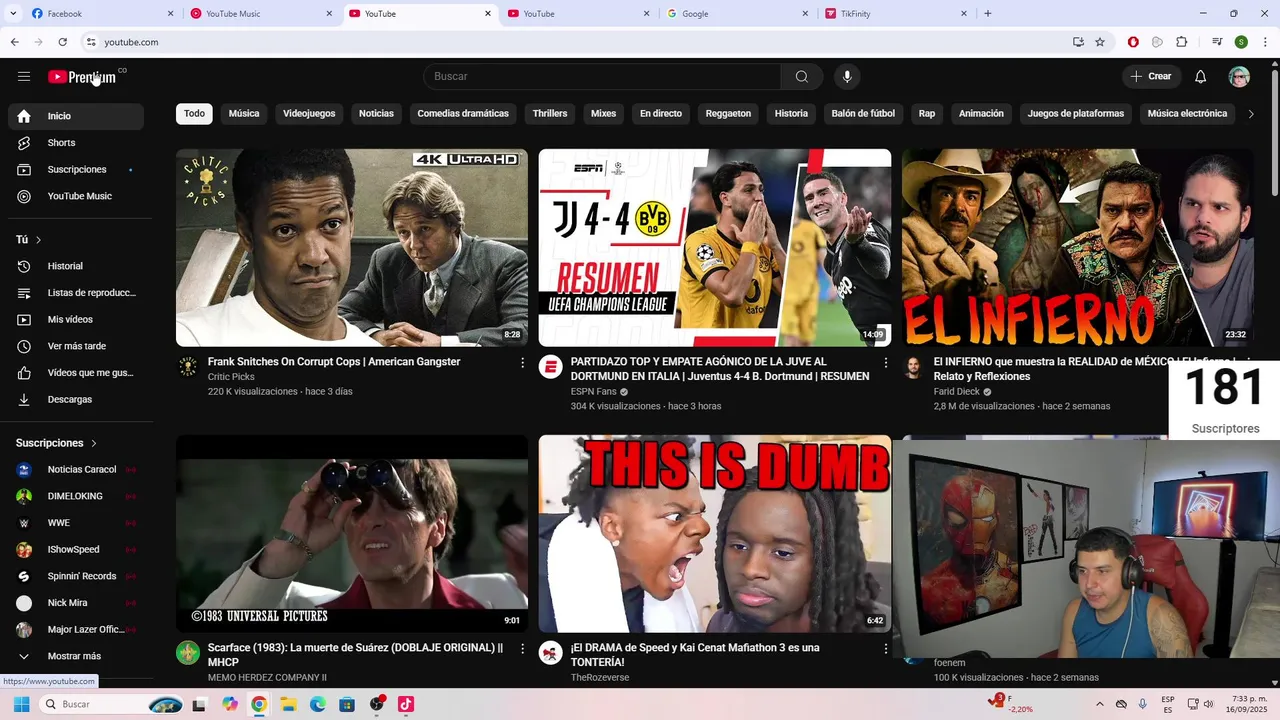Viewport: 1280px width, 720px height.
Task: Open a new browser tab
Action: tap(988, 14)
